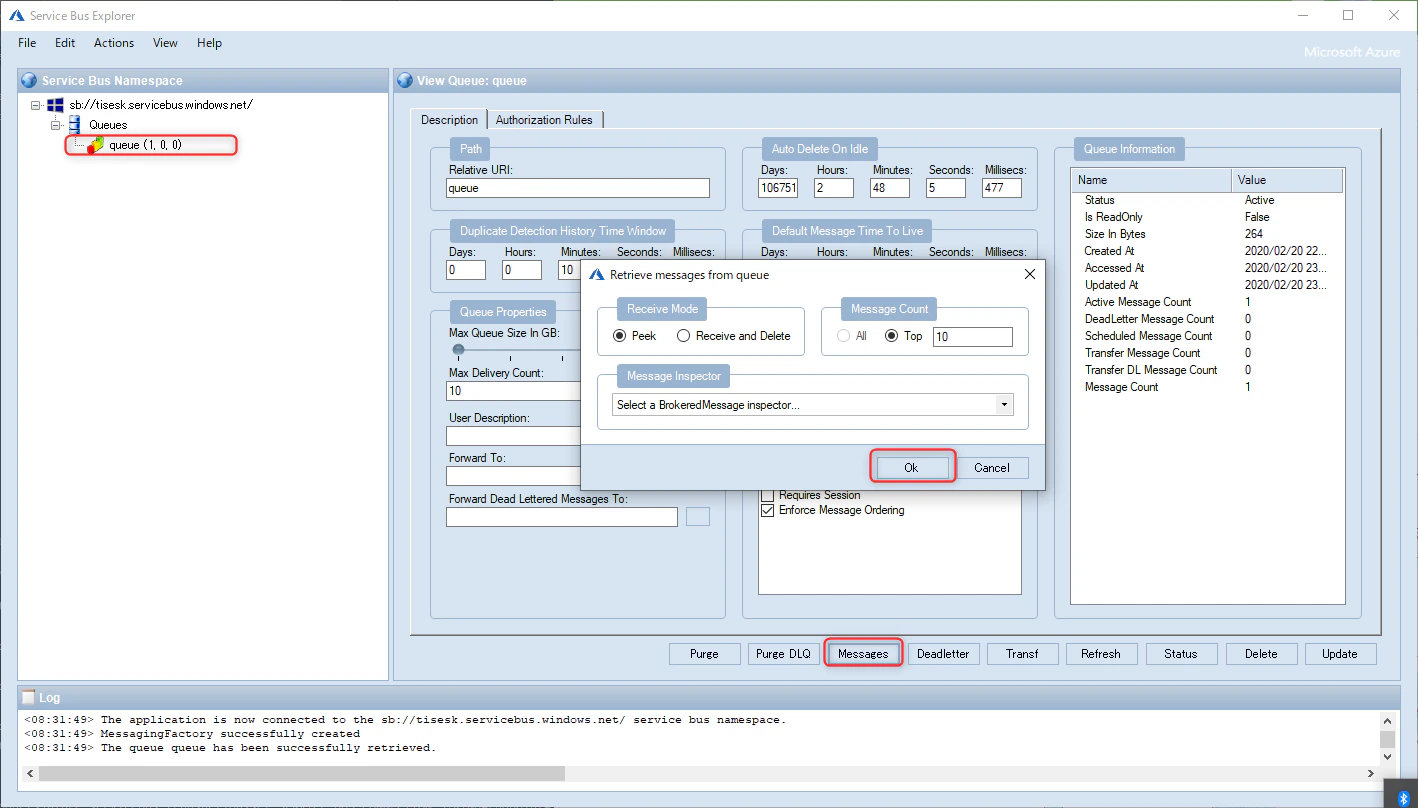
Task: Click the Duplicate Detection Hours field
Action: [522, 270]
